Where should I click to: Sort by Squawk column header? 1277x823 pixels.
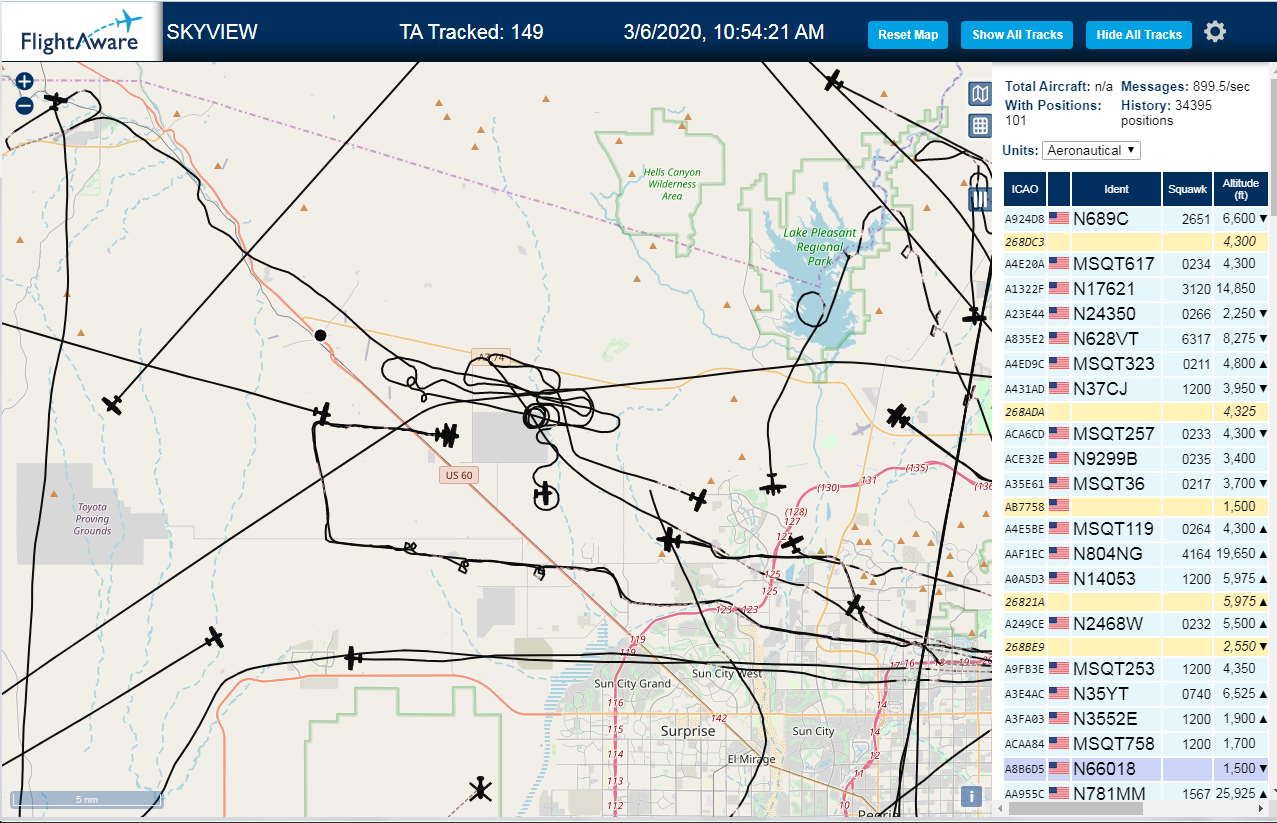pyautogui.click(x=1187, y=189)
